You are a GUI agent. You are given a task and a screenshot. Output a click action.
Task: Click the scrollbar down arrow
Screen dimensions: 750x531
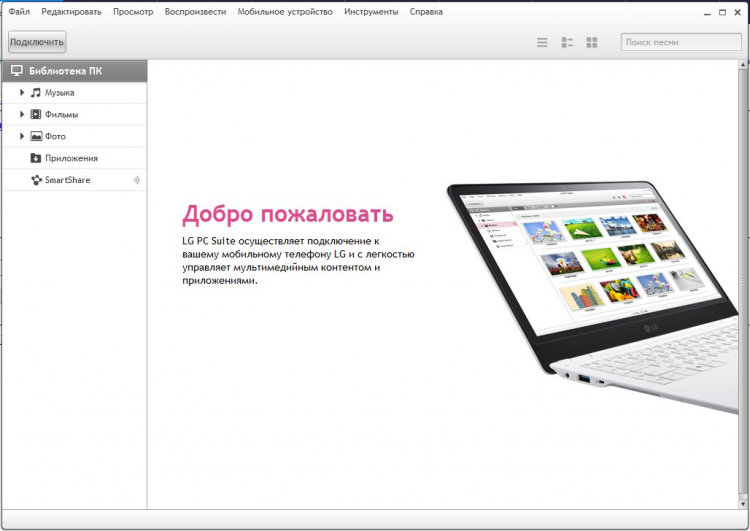(743, 504)
